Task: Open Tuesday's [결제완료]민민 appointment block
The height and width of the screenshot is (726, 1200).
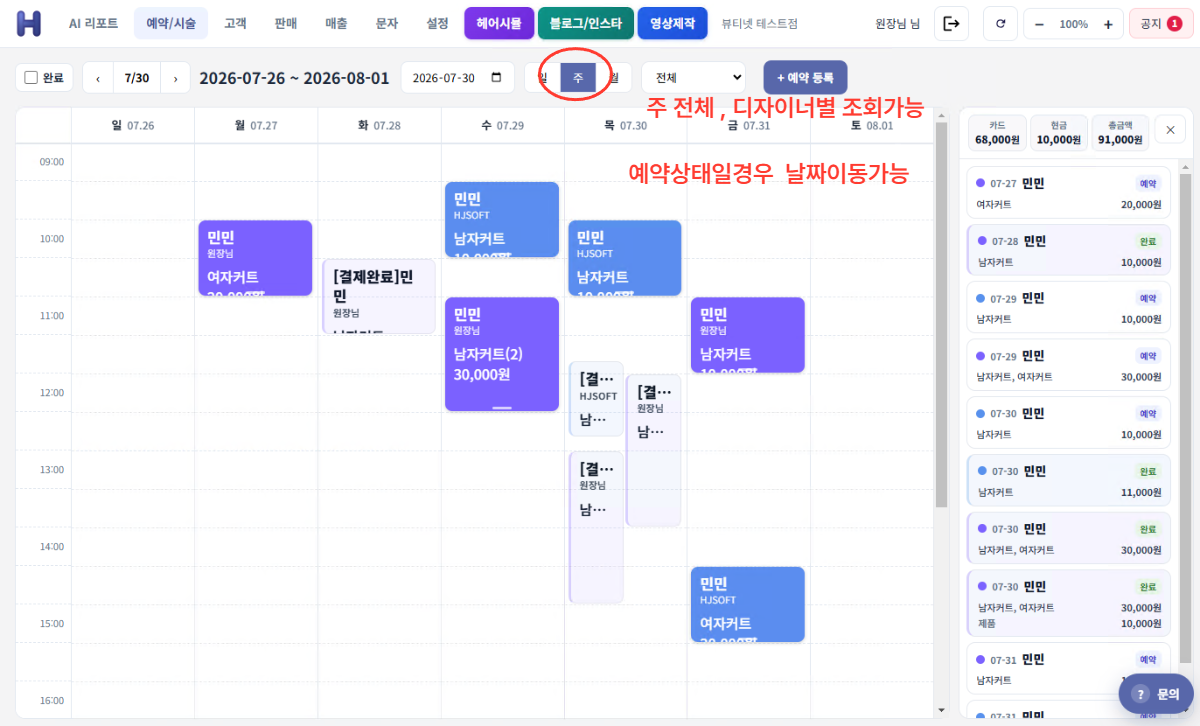Action: point(379,296)
